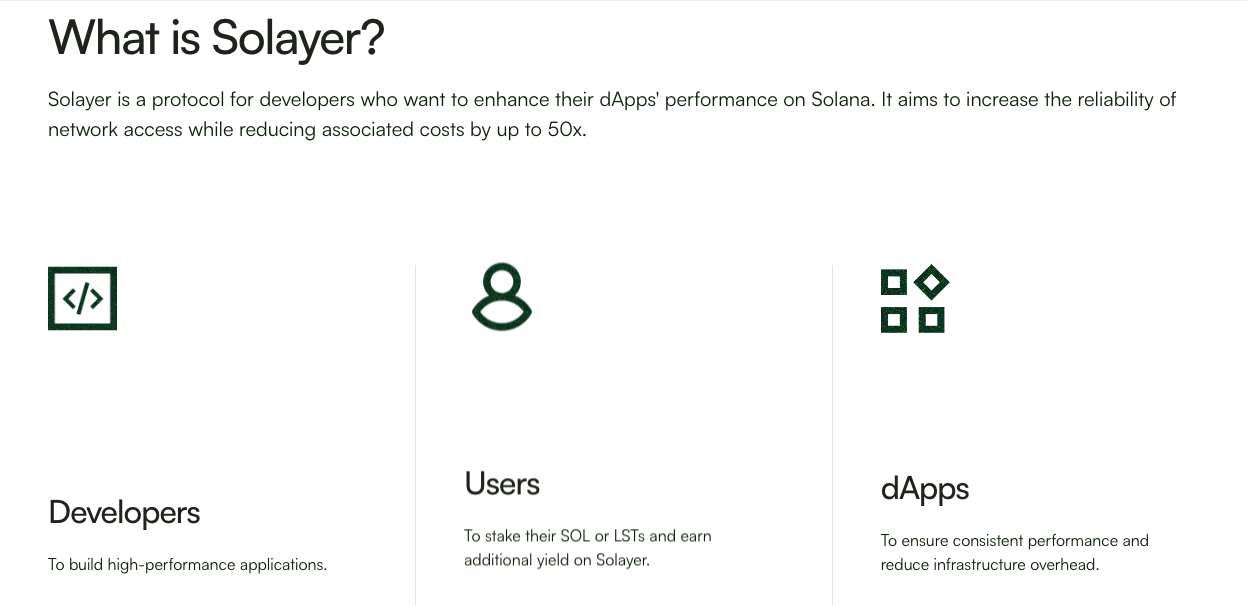Click "To build high-performance applications." text
The image size is (1247, 605).
pyautogui.click(x=188, y=565)
